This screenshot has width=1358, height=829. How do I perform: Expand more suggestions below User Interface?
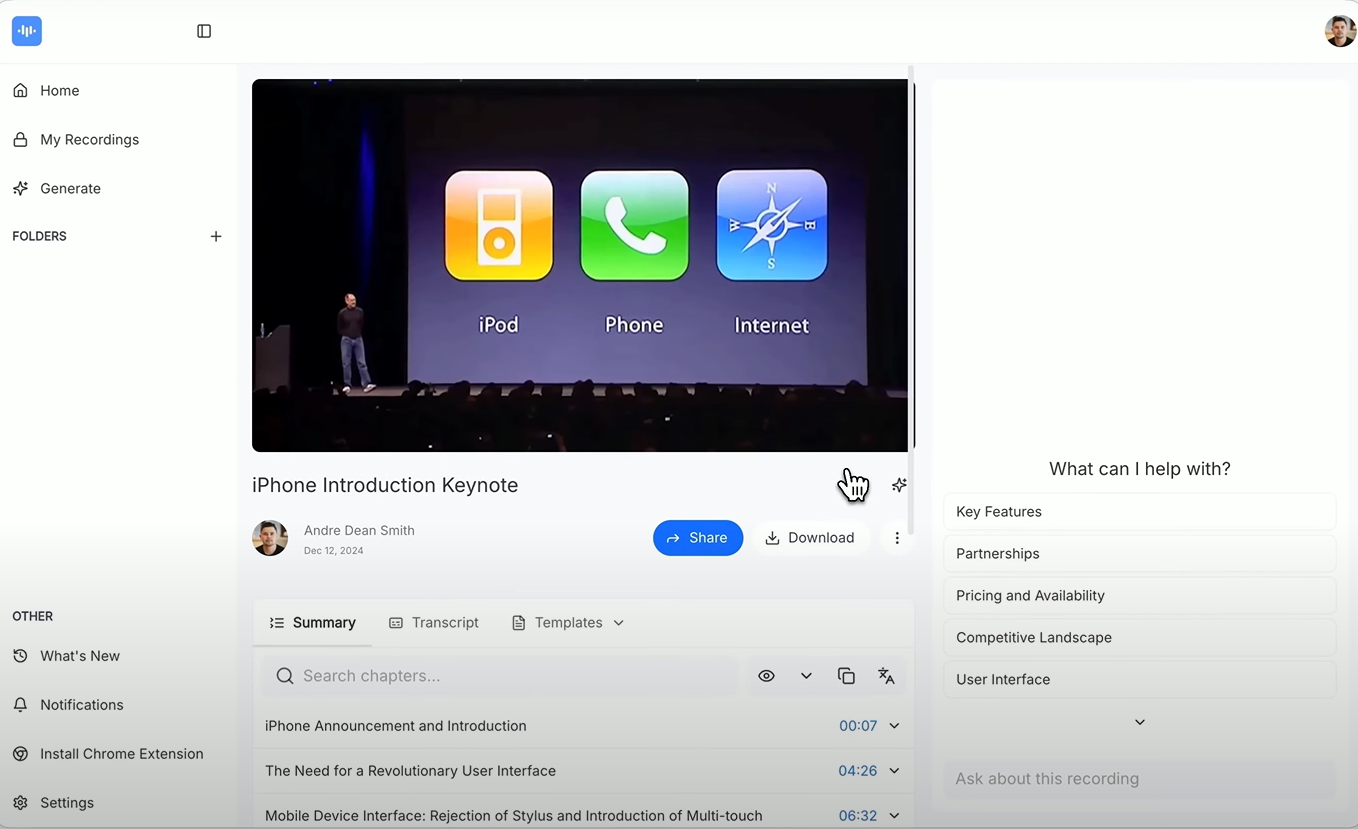coord(1139,722)
